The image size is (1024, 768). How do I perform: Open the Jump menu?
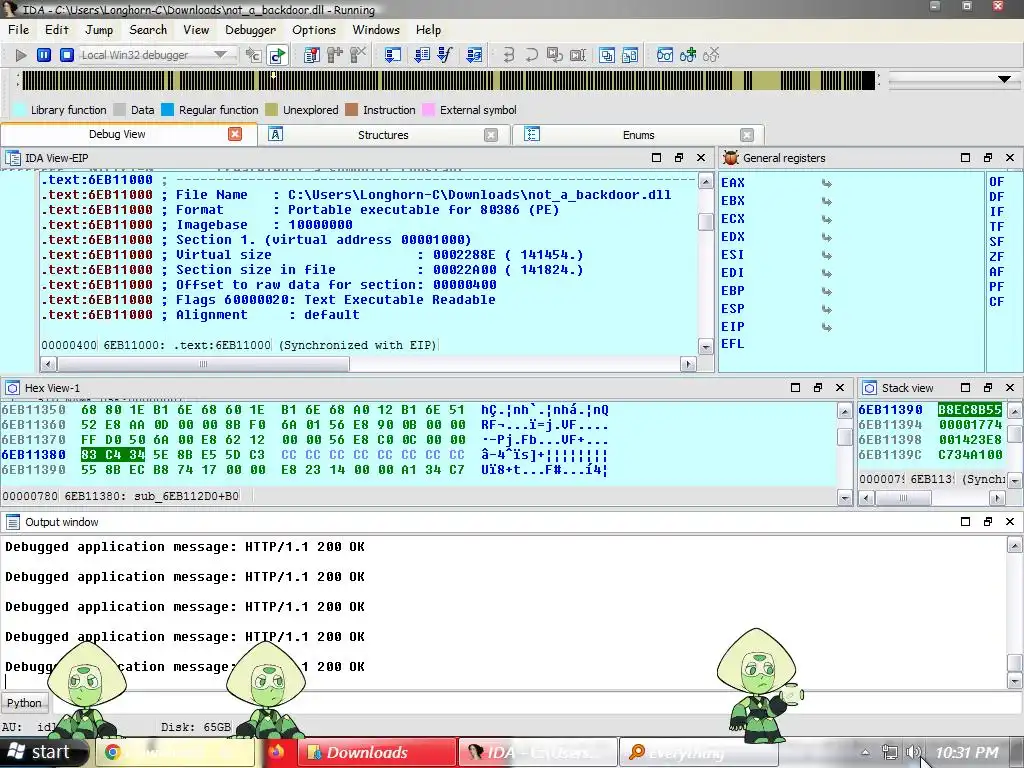[x=99, y=29]
